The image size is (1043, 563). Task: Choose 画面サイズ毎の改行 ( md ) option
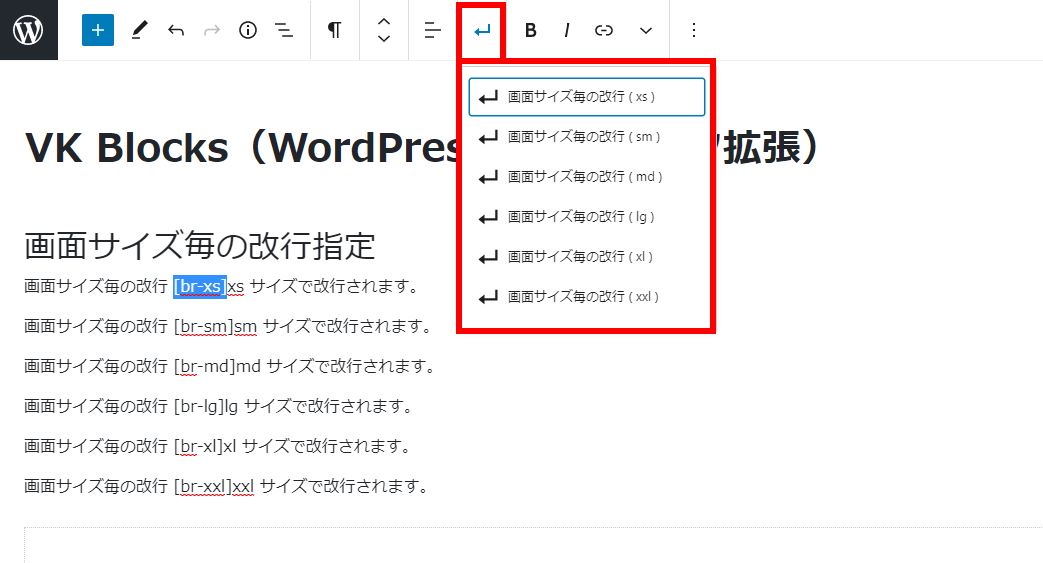(x=587, y=177)
